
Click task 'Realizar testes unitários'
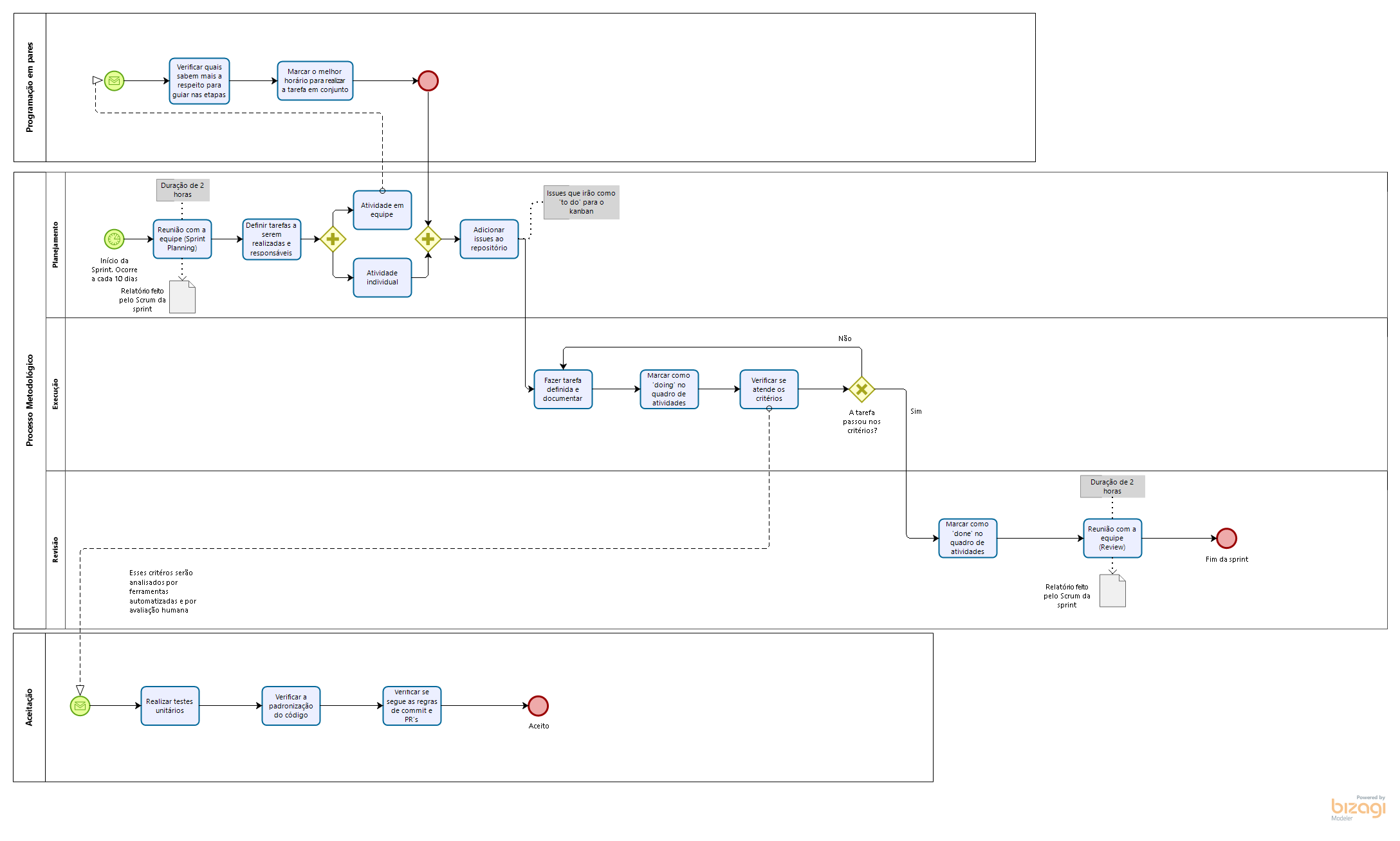tap(170, 706)
